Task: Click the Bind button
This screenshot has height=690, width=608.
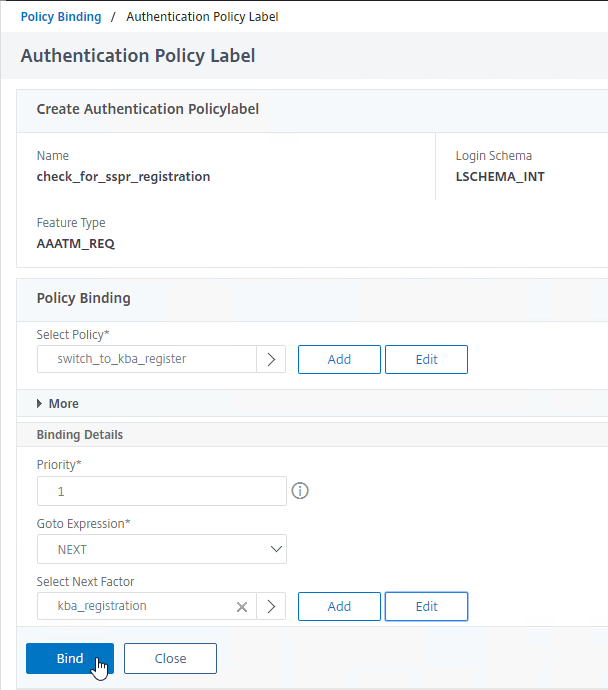Action: [x=70, y=658]
